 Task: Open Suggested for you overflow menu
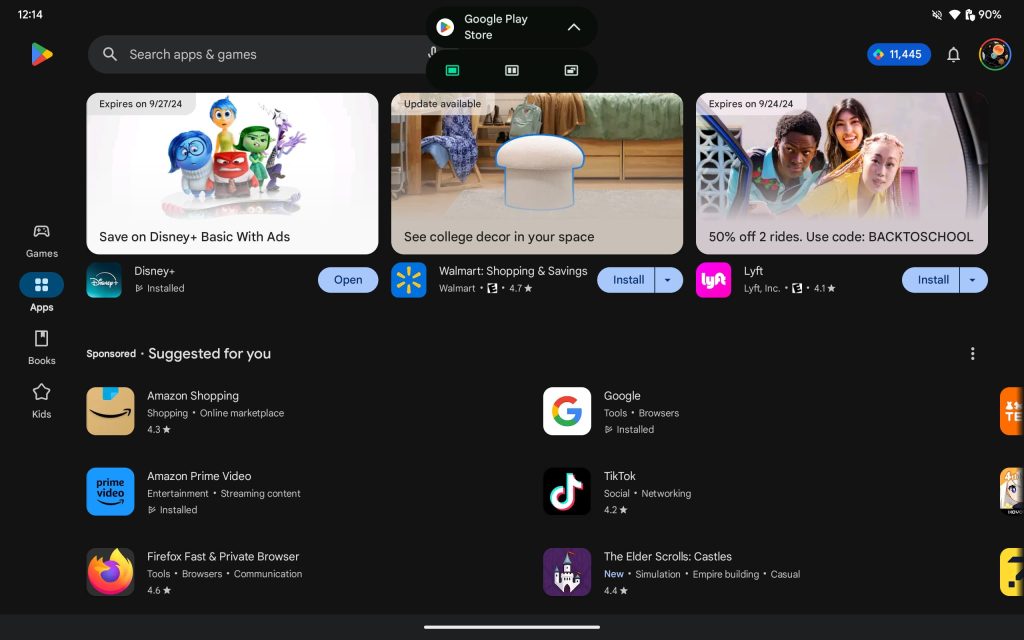coord(972,354)
